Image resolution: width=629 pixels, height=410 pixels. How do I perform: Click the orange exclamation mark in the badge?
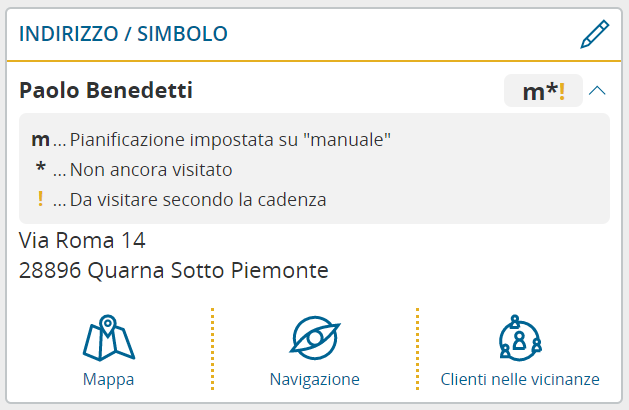[x=562, y=91]
